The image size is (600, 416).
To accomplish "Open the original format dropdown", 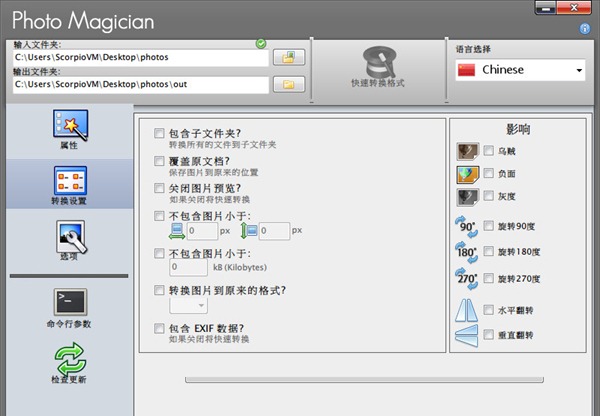I will [x=189, y=305].
